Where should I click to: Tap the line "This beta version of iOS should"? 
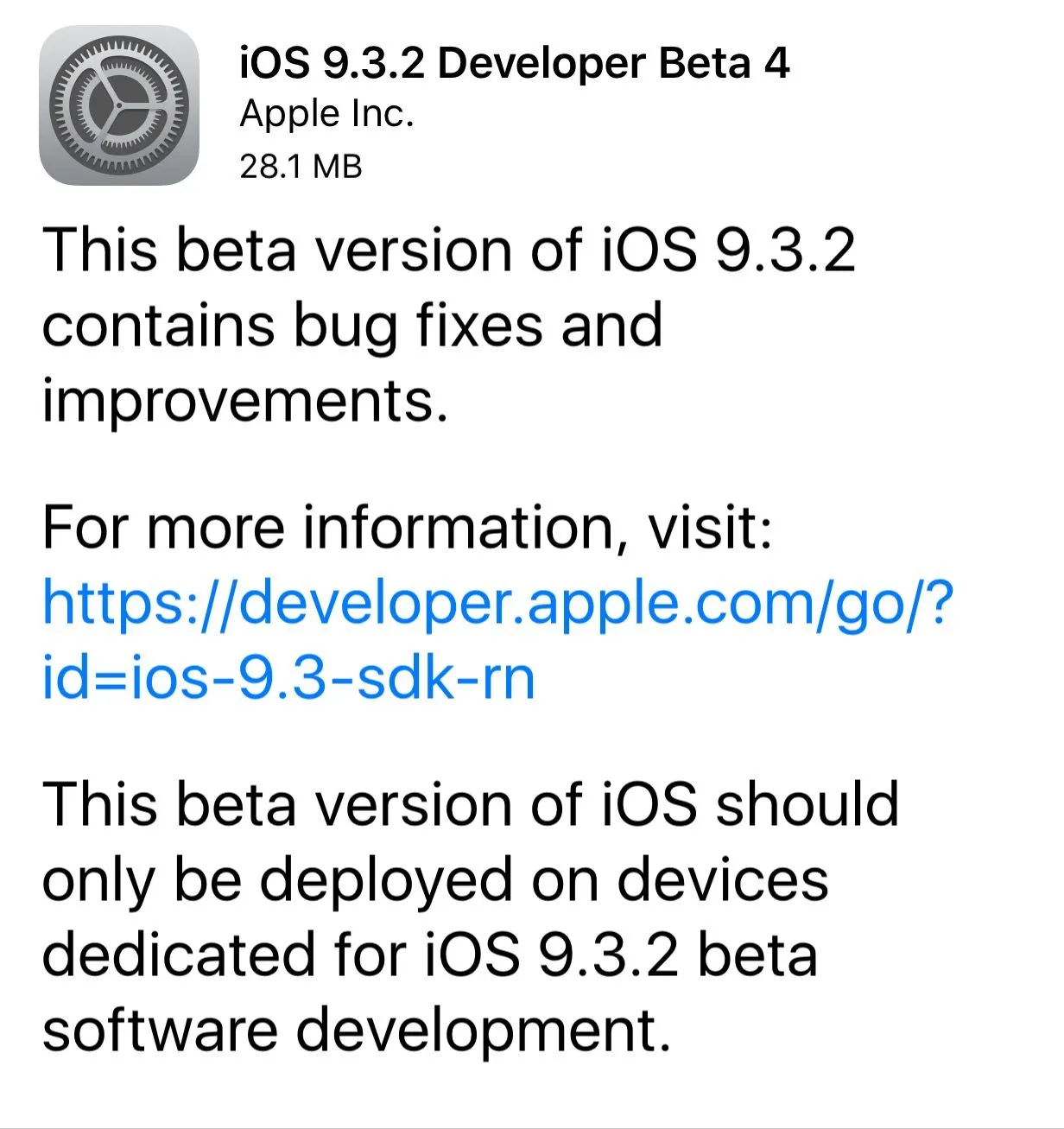click(x=471, y=805)
